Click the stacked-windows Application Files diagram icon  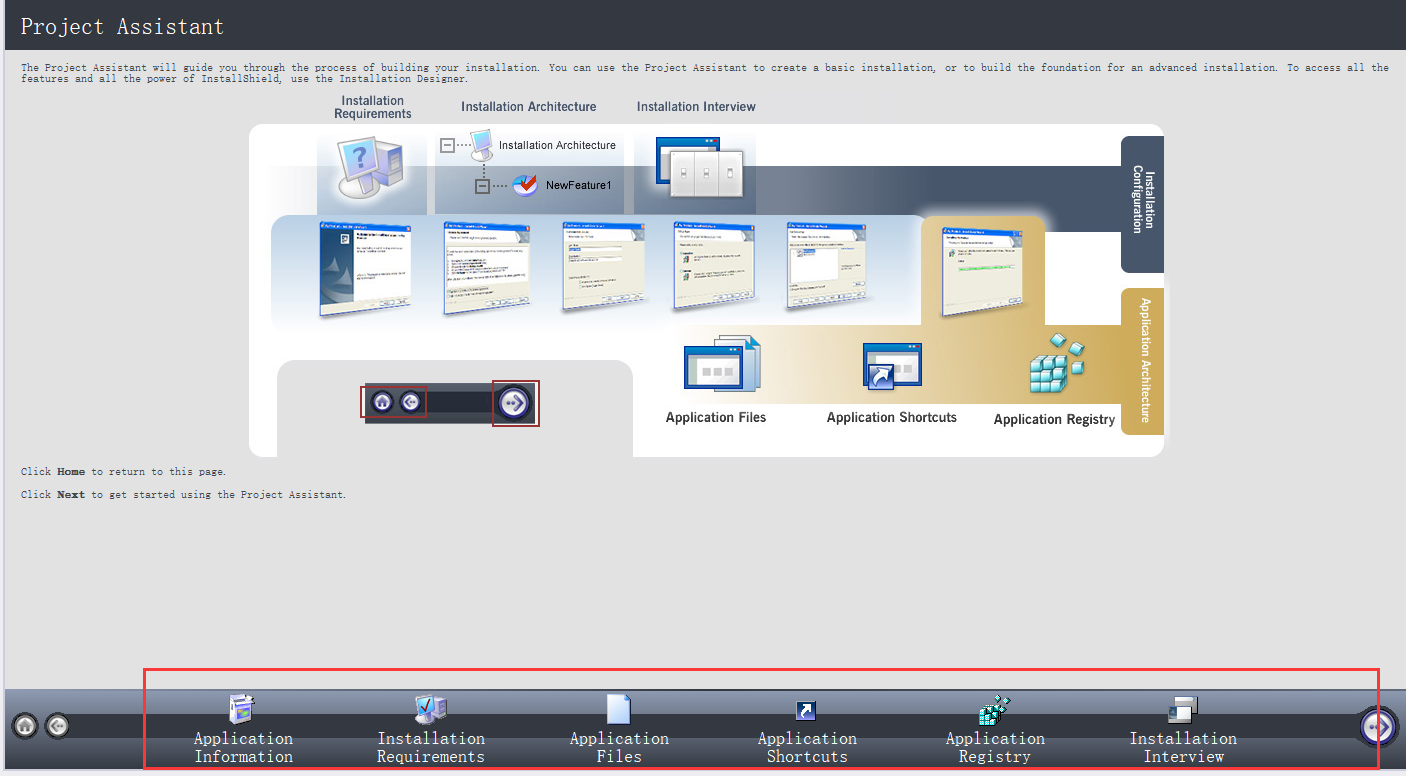[722, 364]
